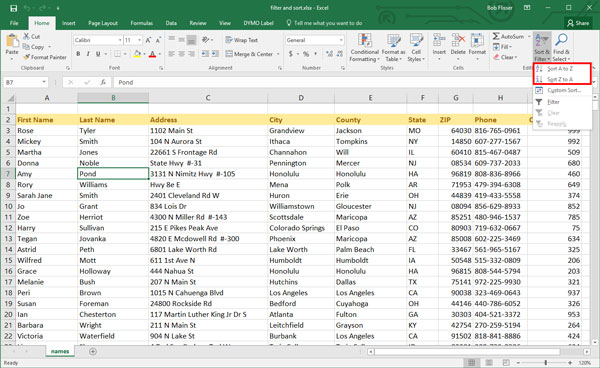Click the zoom slider handle in status bar
This screenshot has height=368, width=600.
pyautogui.click(x=546, y=362)
